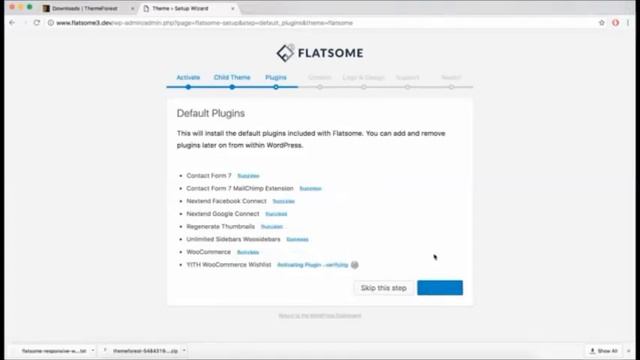
Task: Click Success status beside Contact Form 7
Action: [248, 176]
